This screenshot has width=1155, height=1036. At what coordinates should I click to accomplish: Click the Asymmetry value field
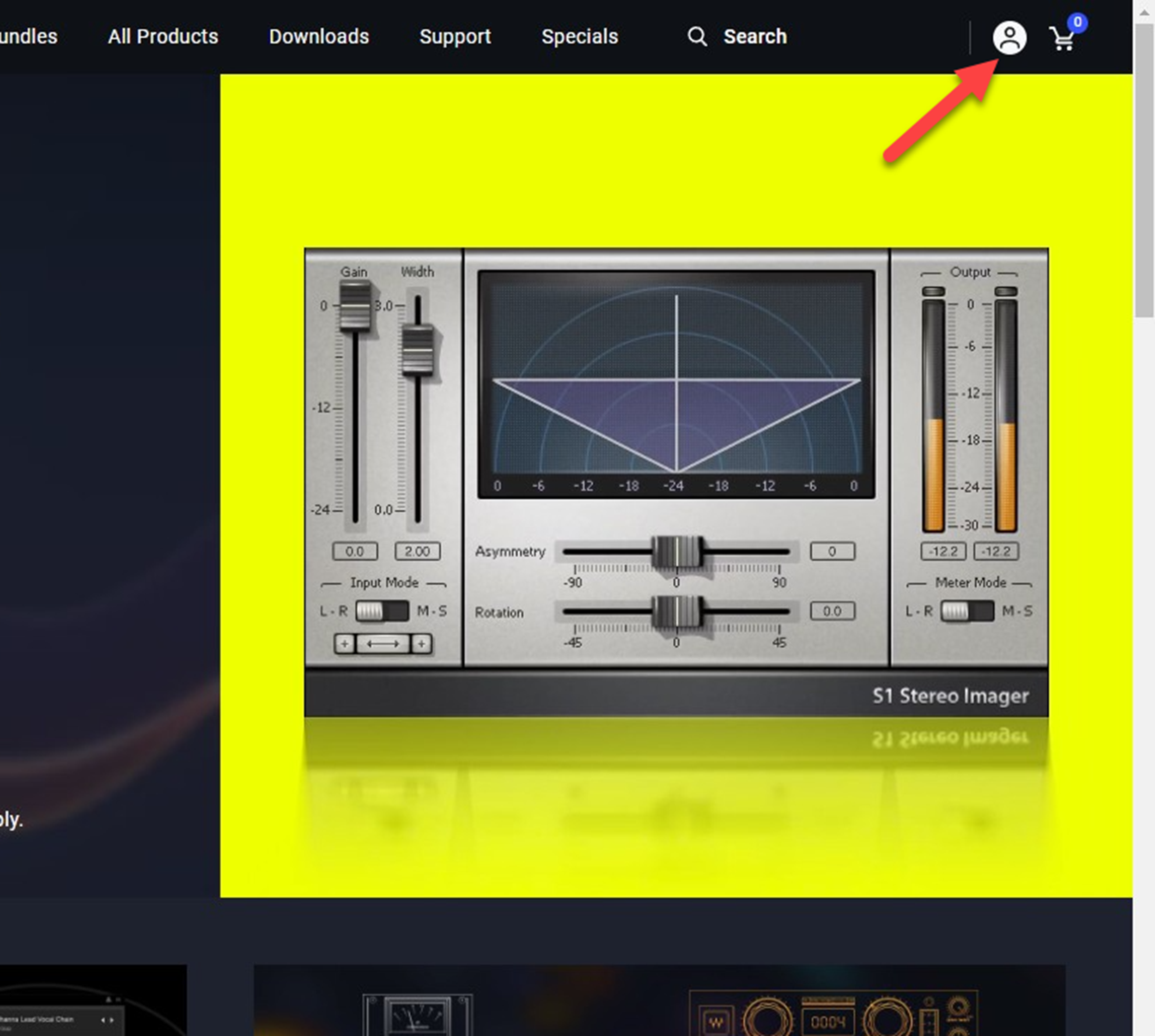pos(832,551)
